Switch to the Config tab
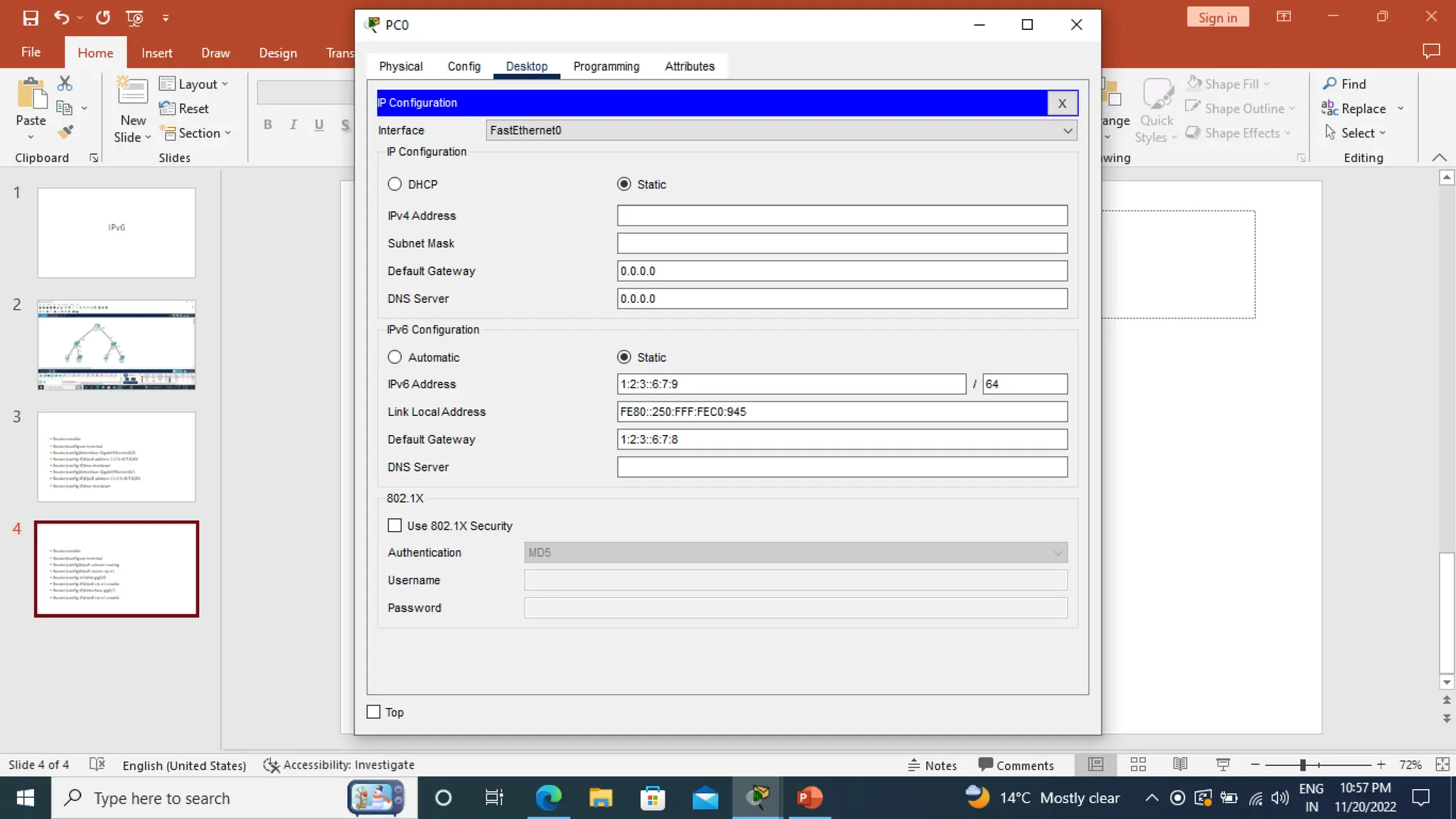The image size is (1456, 819). point(464,66)
